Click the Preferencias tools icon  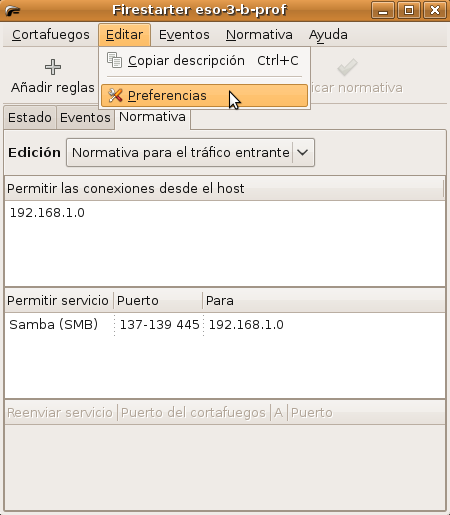click(x=115, y=95)
